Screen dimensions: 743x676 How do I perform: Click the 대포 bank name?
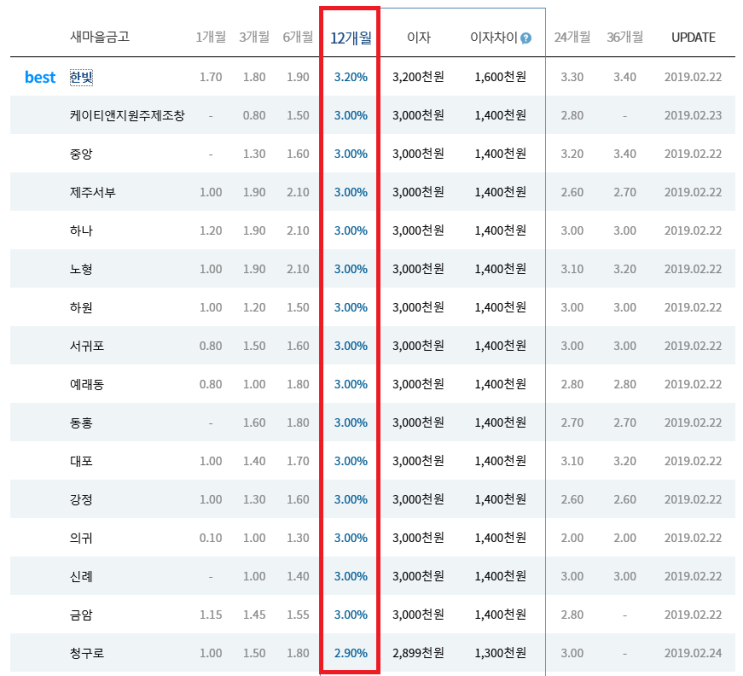81,461
